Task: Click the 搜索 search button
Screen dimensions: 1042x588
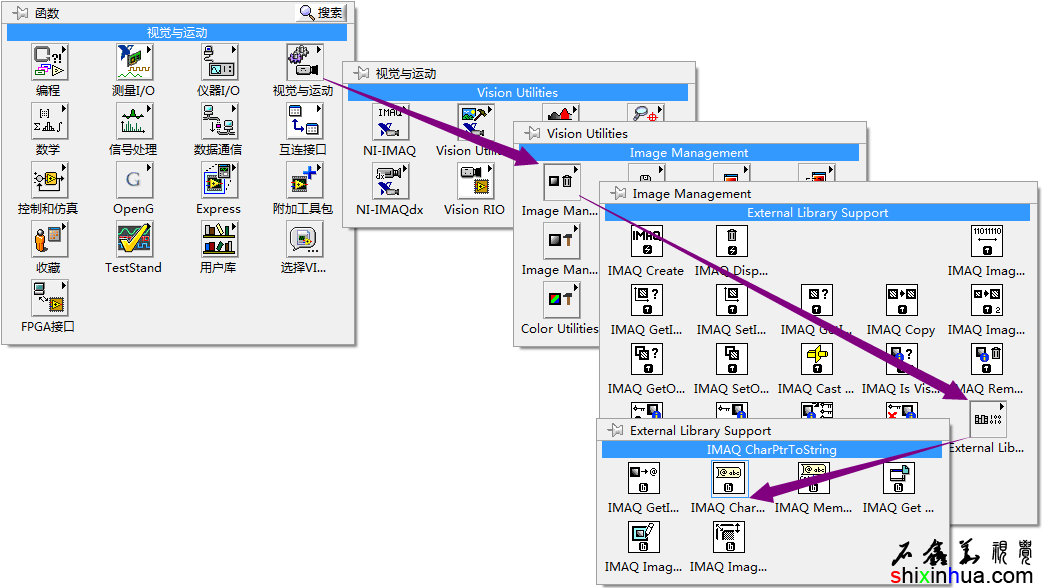Action: (321, 13)
